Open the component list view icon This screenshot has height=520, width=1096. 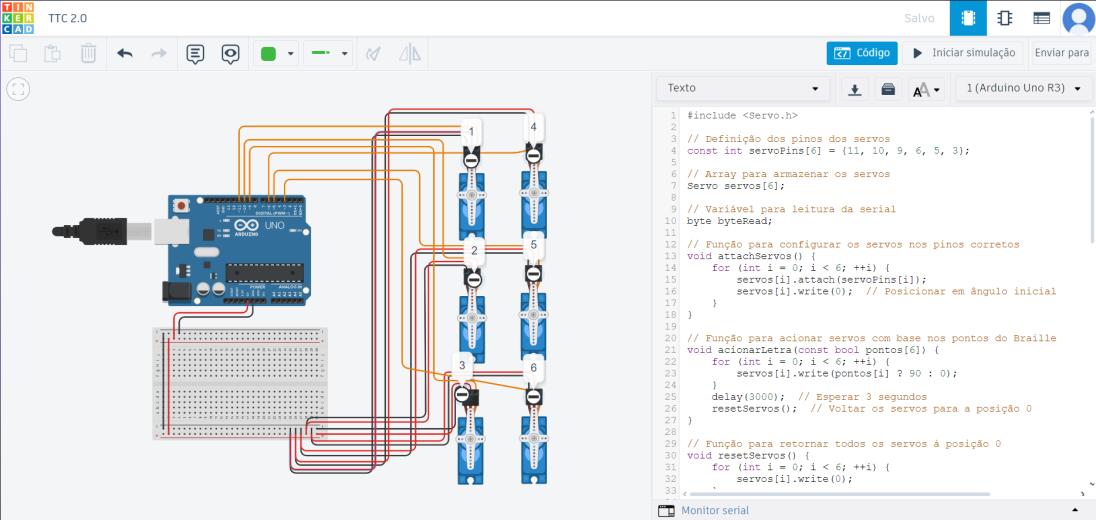pos(1041,18)
